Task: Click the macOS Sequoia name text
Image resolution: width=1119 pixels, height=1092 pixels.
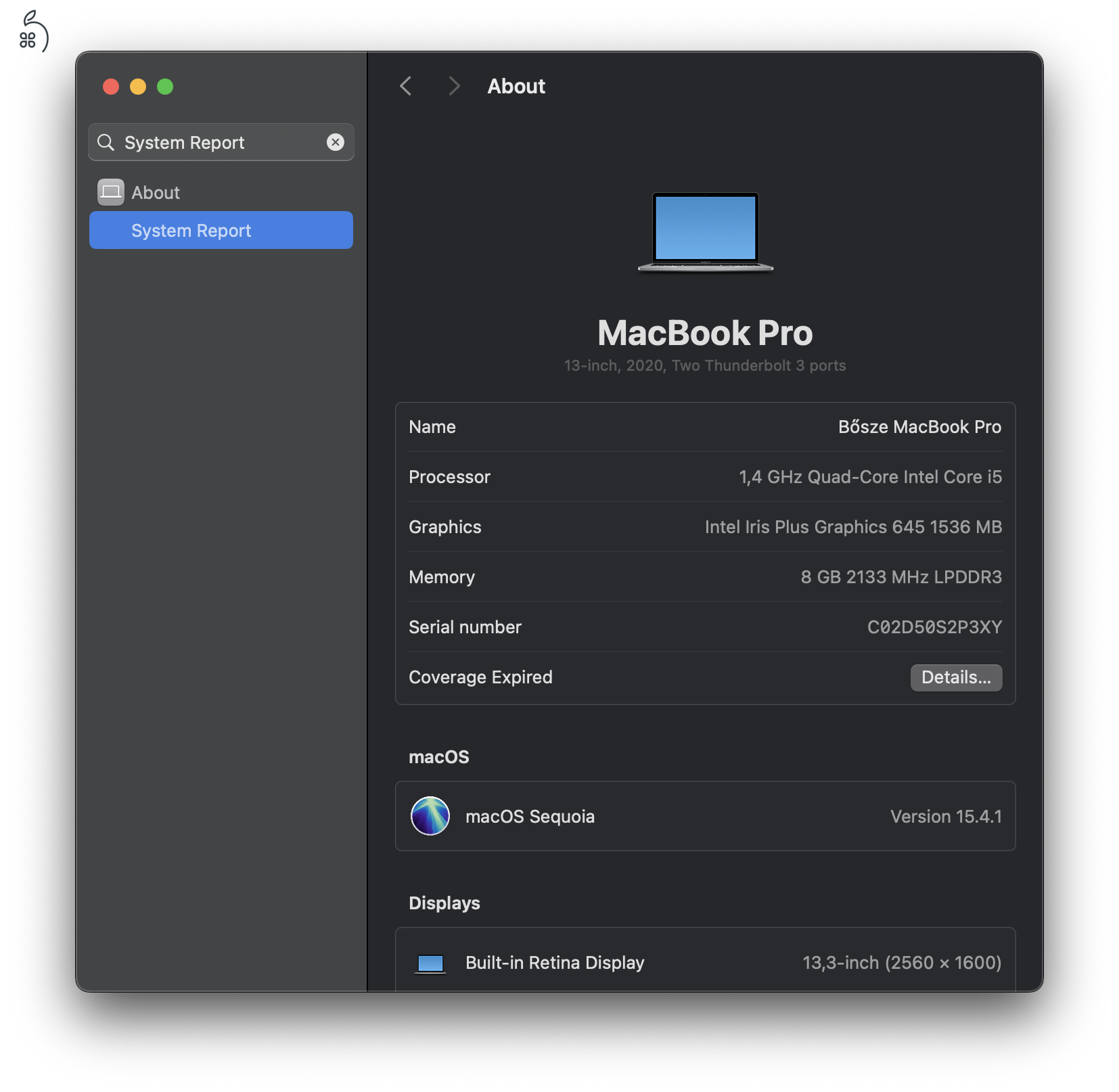Action: (530, 817)
